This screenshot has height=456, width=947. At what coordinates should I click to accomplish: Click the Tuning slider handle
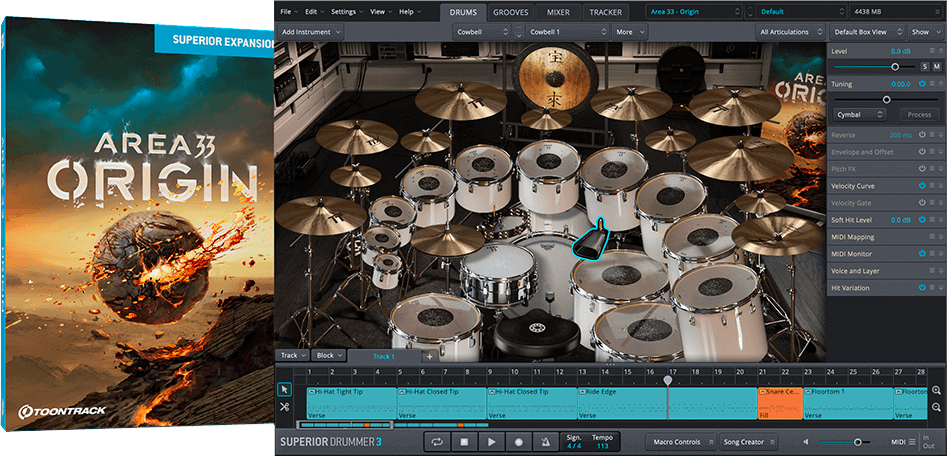click(887, 99)
